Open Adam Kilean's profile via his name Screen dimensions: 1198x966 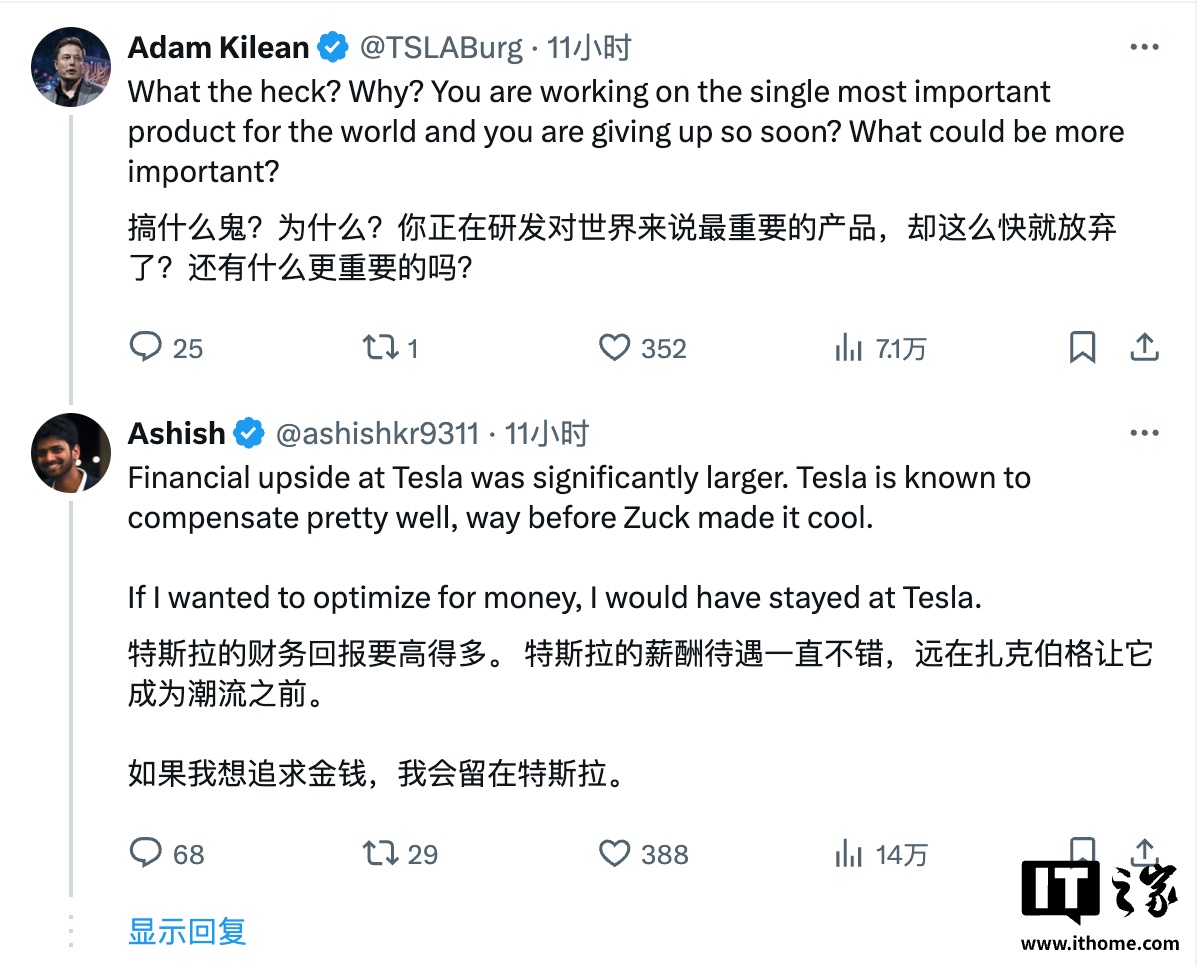[x=218, y=46]
